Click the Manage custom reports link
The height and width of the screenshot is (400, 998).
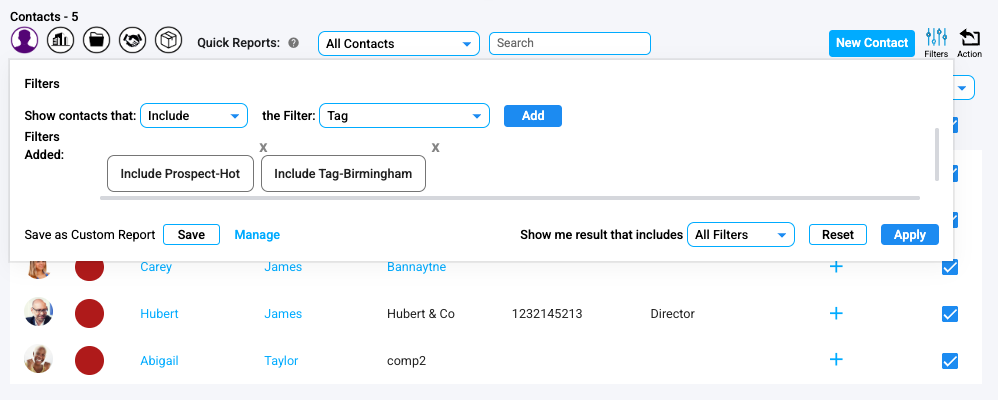pos(257,235)
